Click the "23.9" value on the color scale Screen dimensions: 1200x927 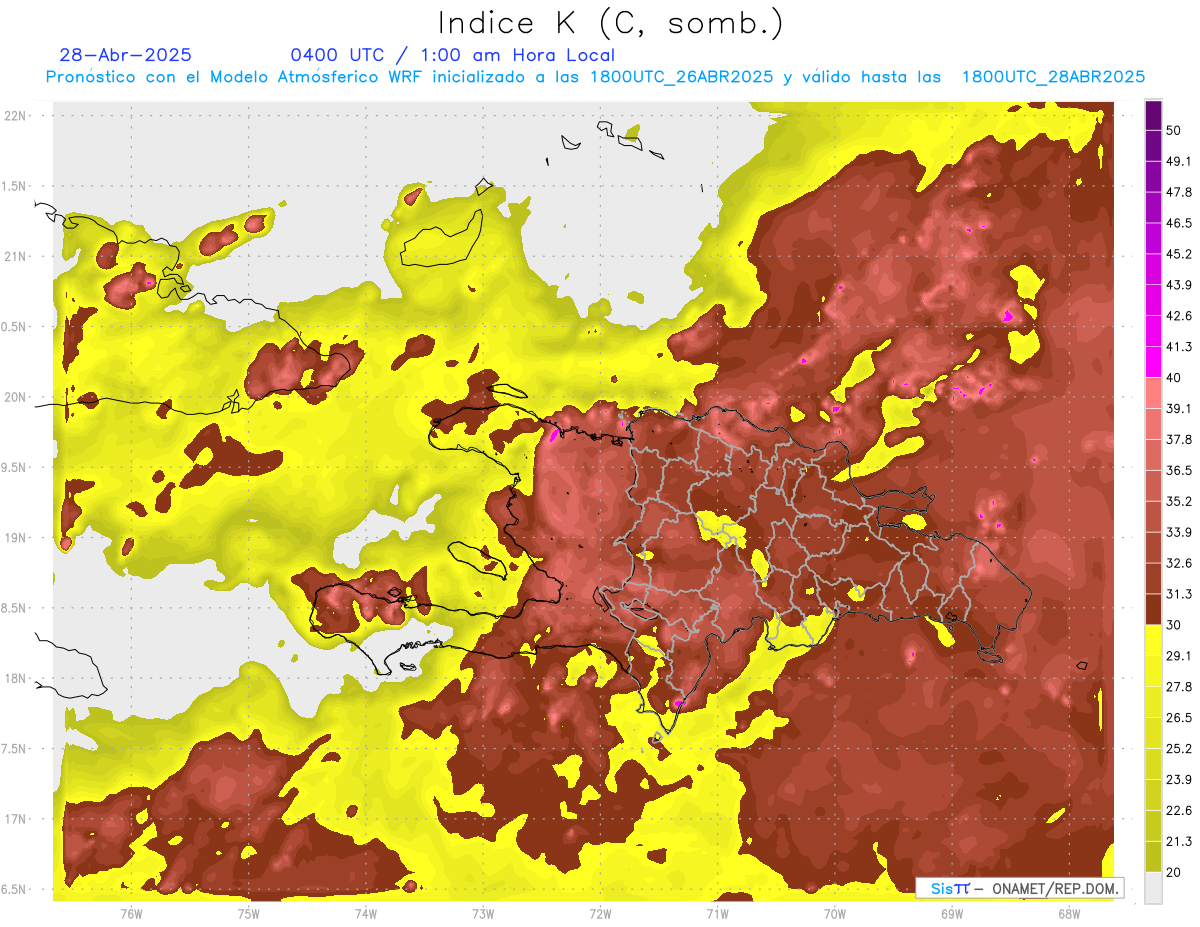pos(1178,780)
